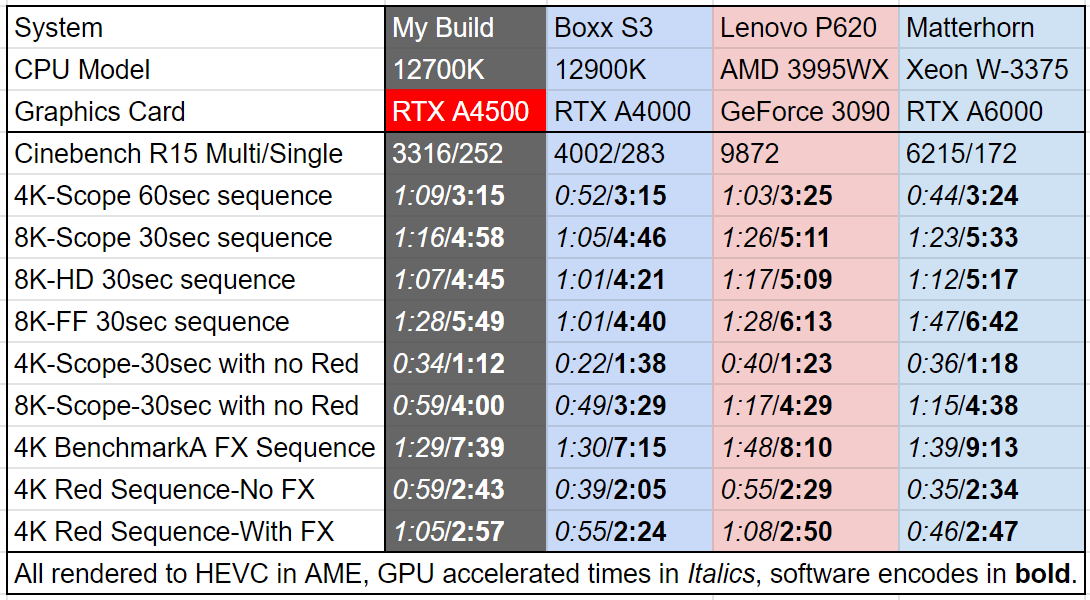Select the 9872 Cinebench score cell
The width and height of the screenshot is (1090, 600).
(806, 154)
